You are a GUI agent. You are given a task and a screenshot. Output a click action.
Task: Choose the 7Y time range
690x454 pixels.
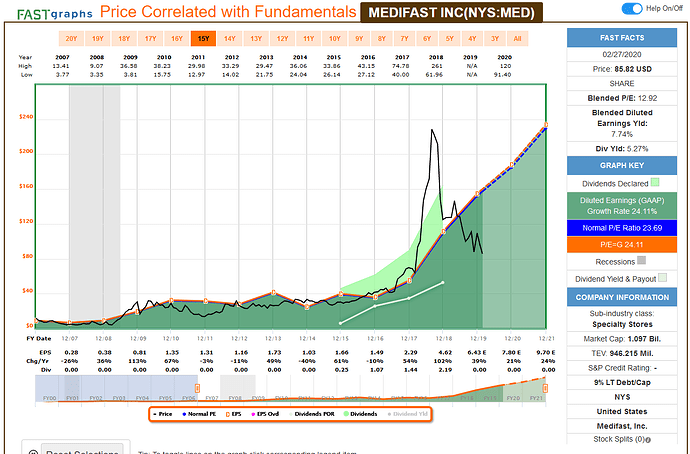[404, 39]
